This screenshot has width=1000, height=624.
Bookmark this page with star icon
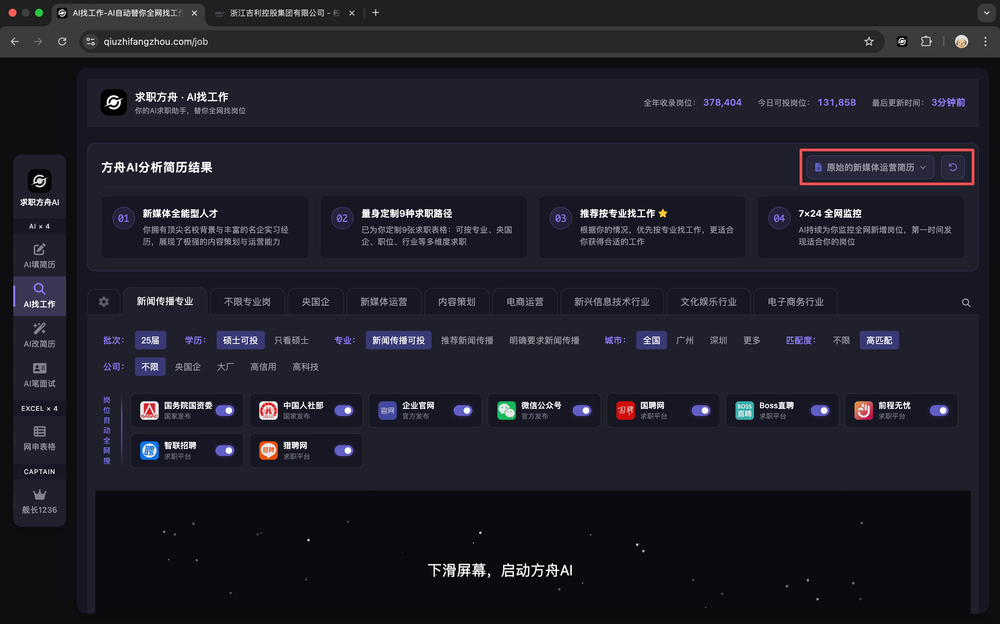869,41
